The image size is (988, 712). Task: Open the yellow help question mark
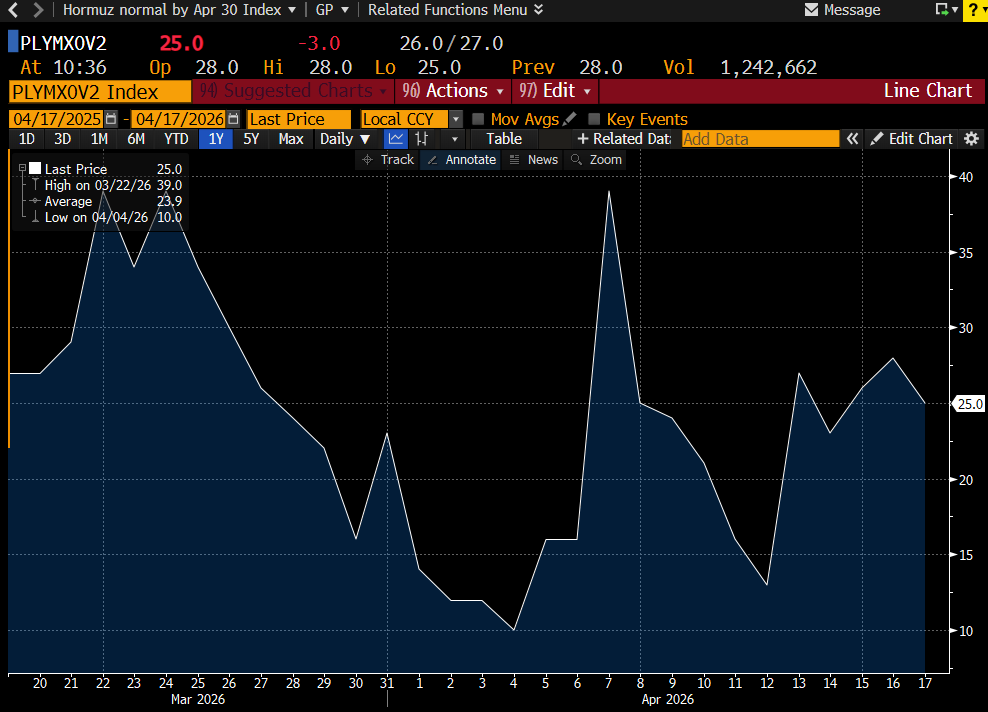click(x=974, y=10)
